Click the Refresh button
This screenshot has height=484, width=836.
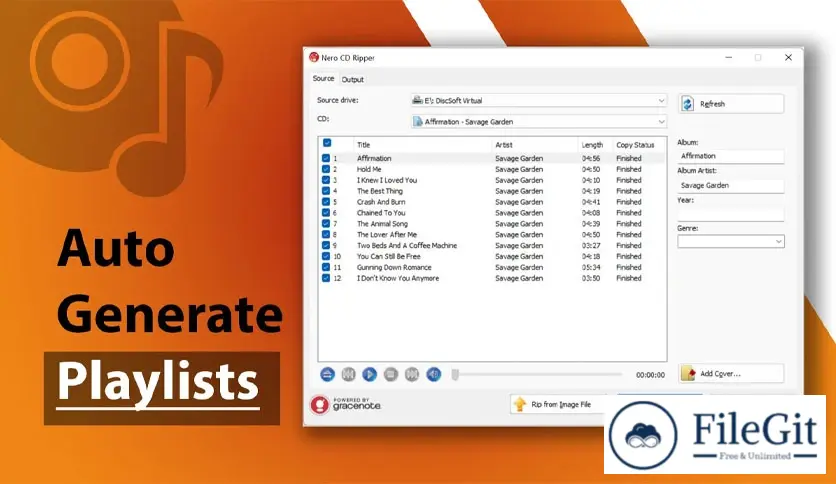731,104
